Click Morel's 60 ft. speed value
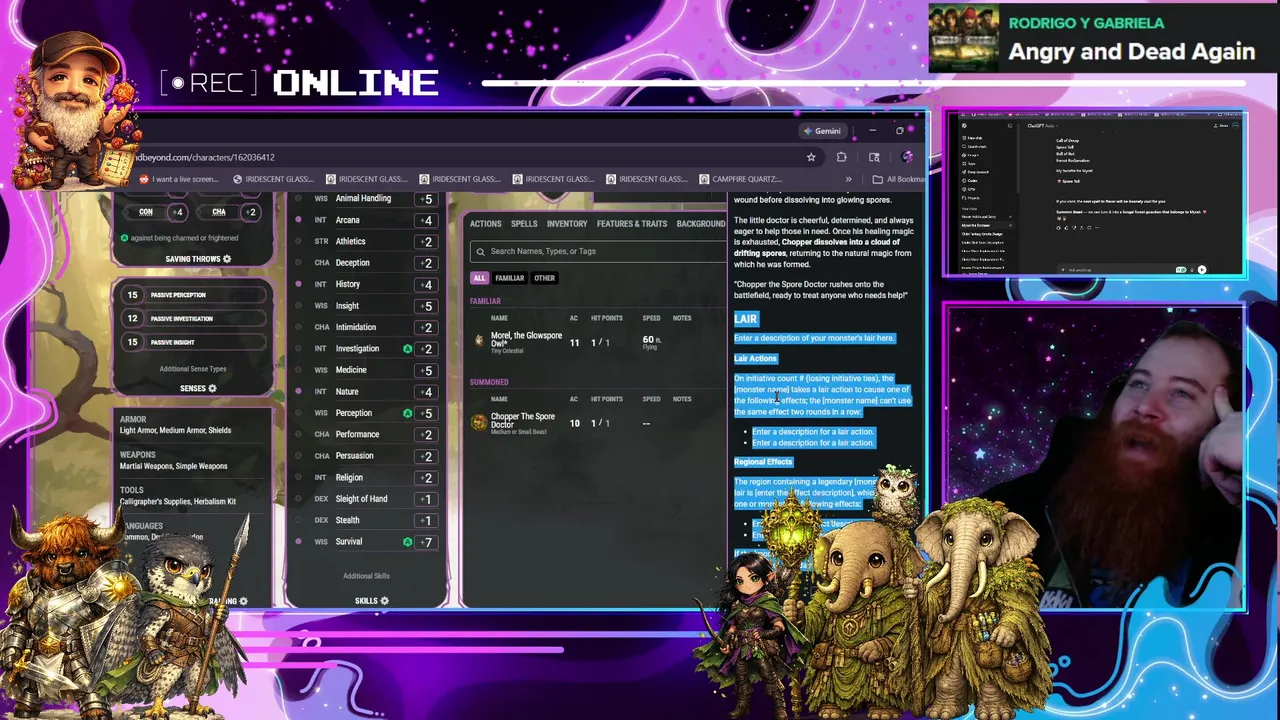 point(651,342)
